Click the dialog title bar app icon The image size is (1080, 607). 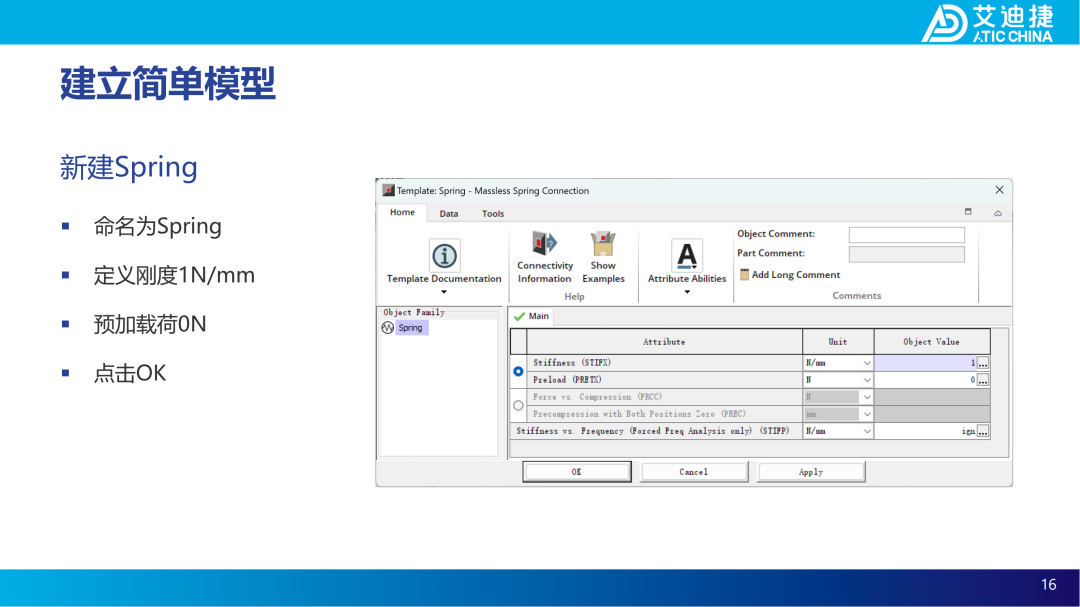(388, 190)
